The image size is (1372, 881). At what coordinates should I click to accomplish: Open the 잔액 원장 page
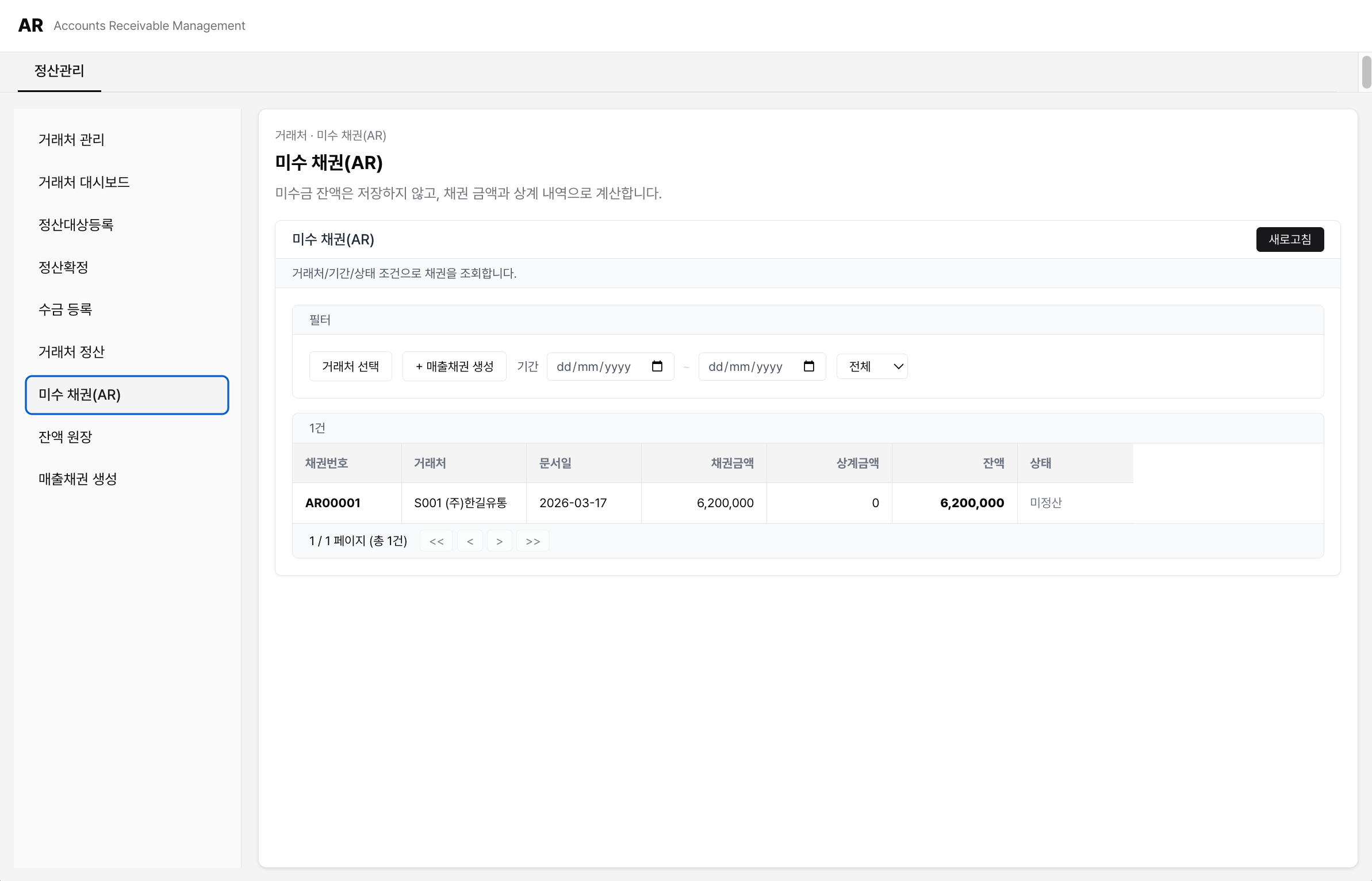click(66, 437)
